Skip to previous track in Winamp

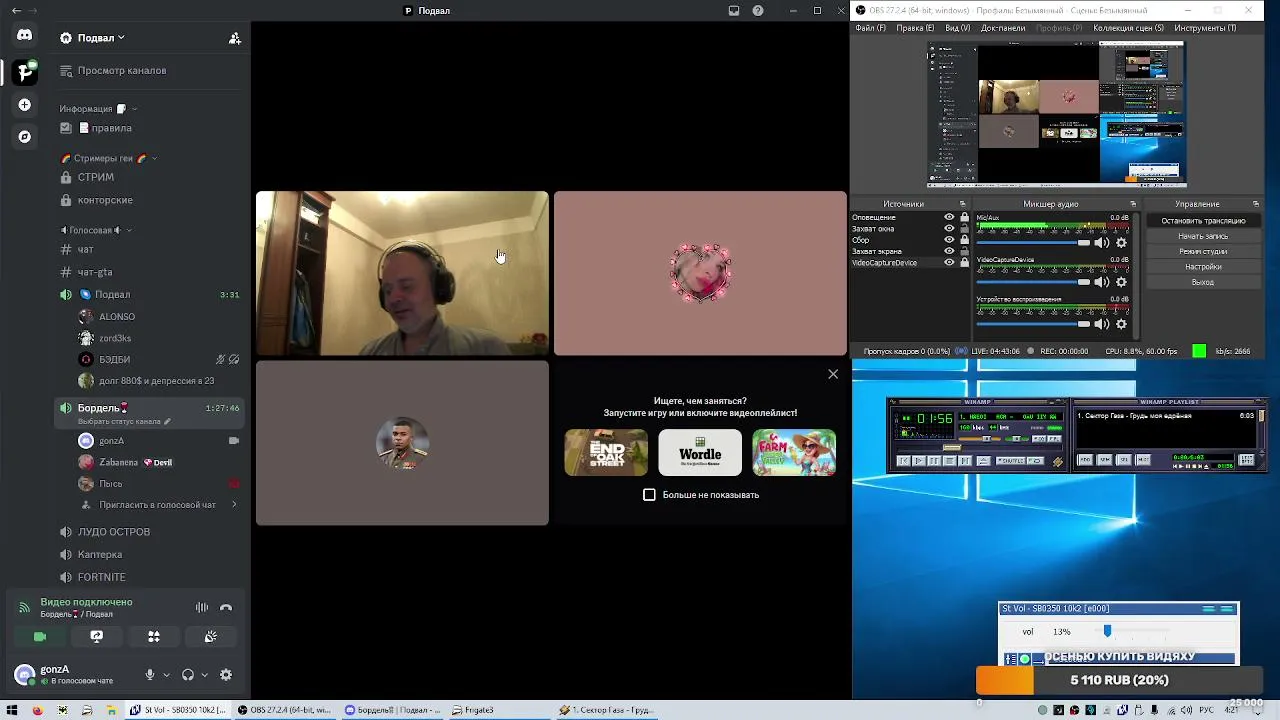pyautogui.click(x=903, y=461)
